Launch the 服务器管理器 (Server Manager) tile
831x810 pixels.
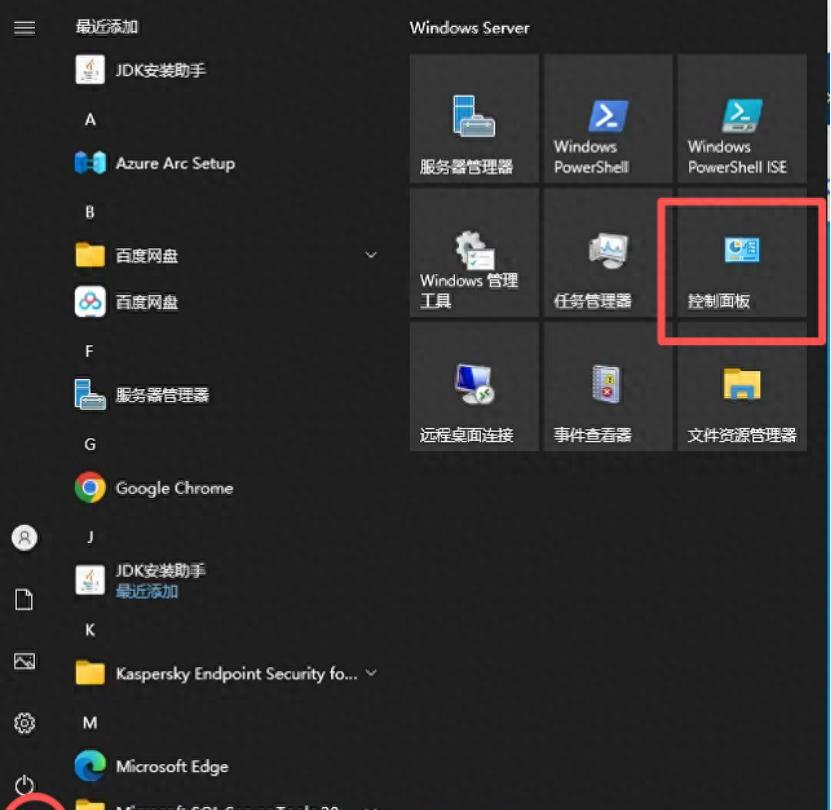473,118
